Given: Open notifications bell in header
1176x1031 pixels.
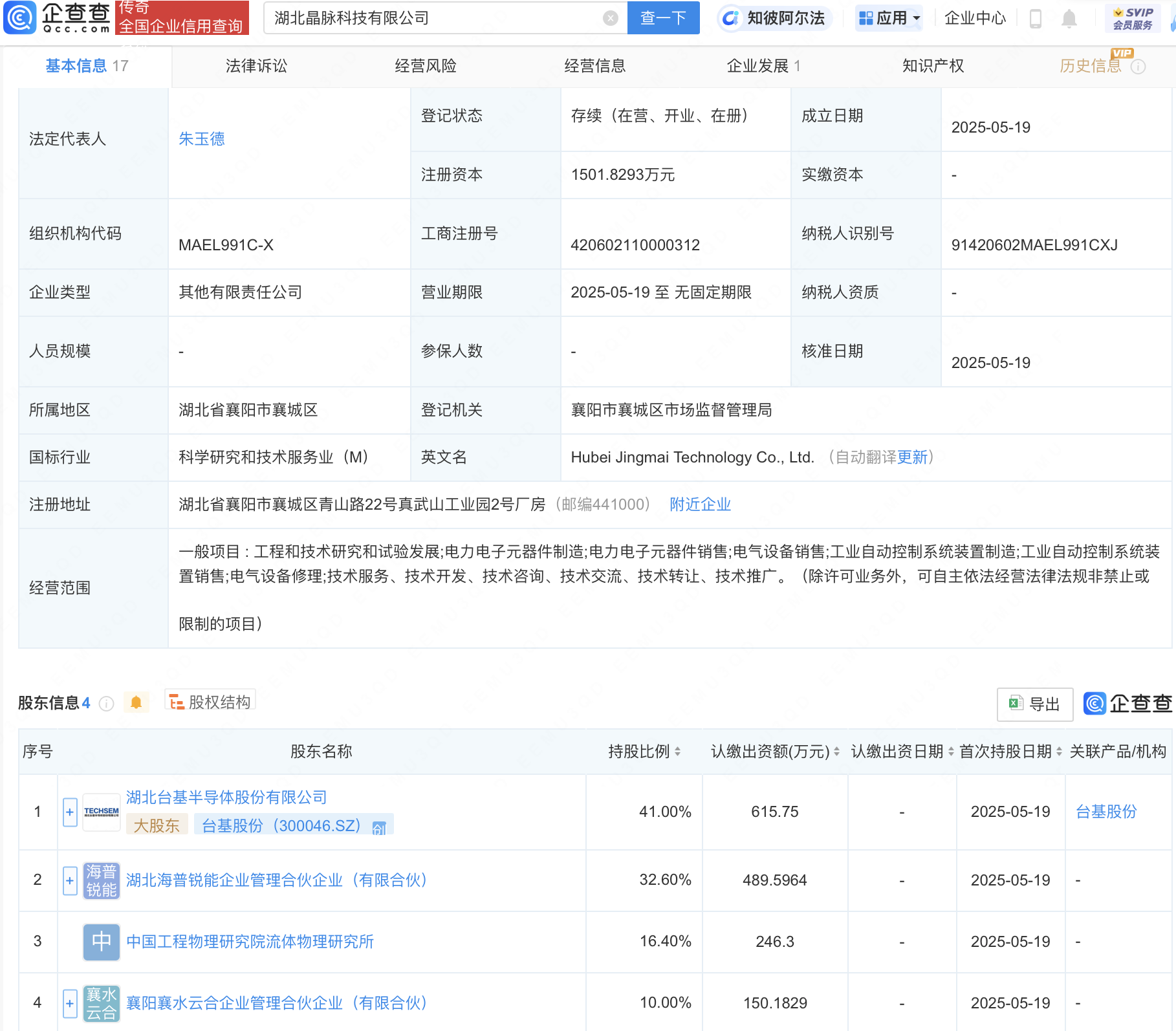Looking at the screenshot, I should (1069, 19).
